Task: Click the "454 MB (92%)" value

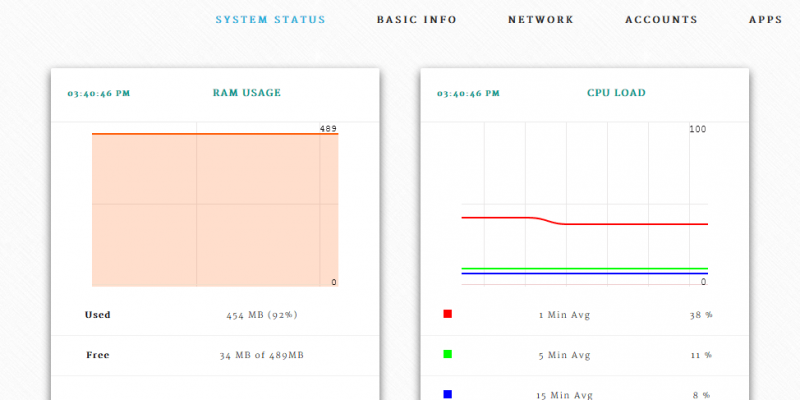Action: [x=262, y=315]
